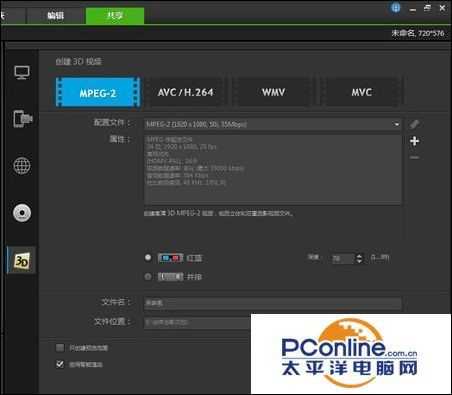The height and width of the screenshot is (395, 452).
Task: Adjust the depth value spinner arrows
Action: [x=359, y=258]
